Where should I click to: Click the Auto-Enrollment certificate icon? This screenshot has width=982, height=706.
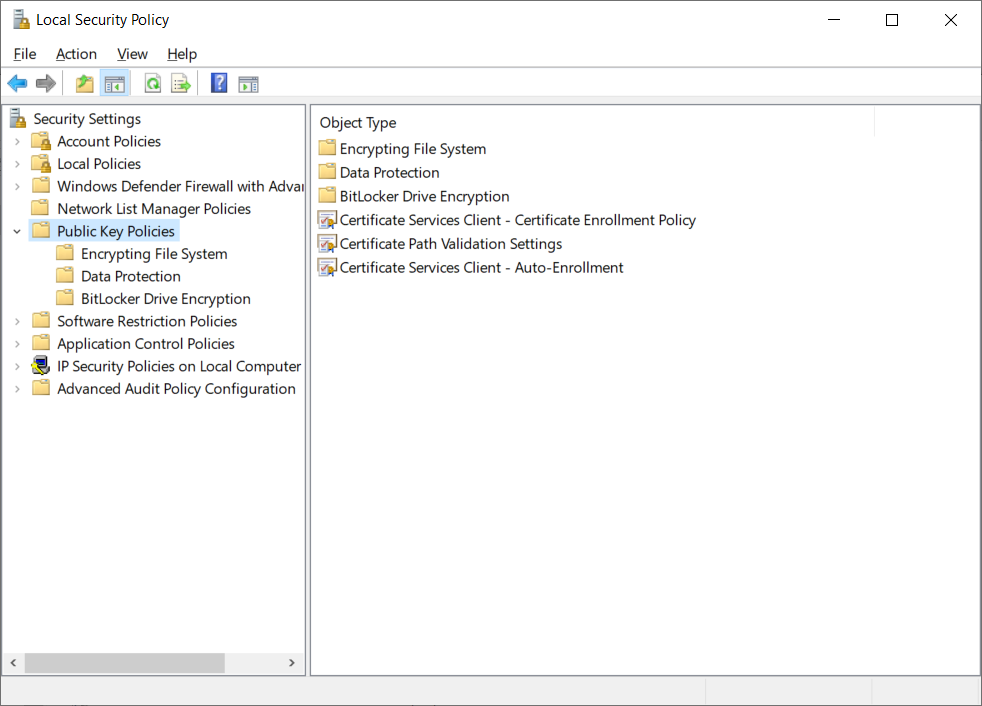(327, 267)
